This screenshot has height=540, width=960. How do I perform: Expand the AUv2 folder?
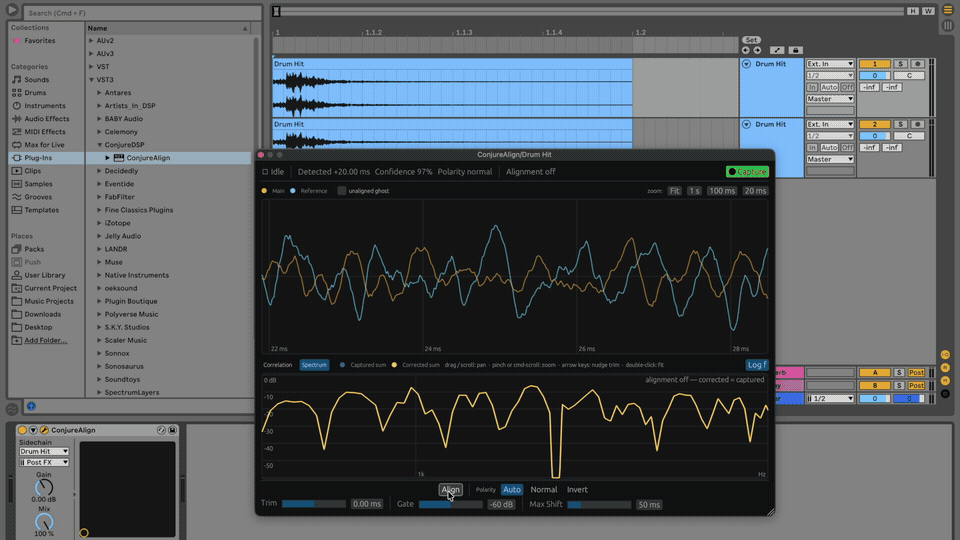(x=91, y=41)
